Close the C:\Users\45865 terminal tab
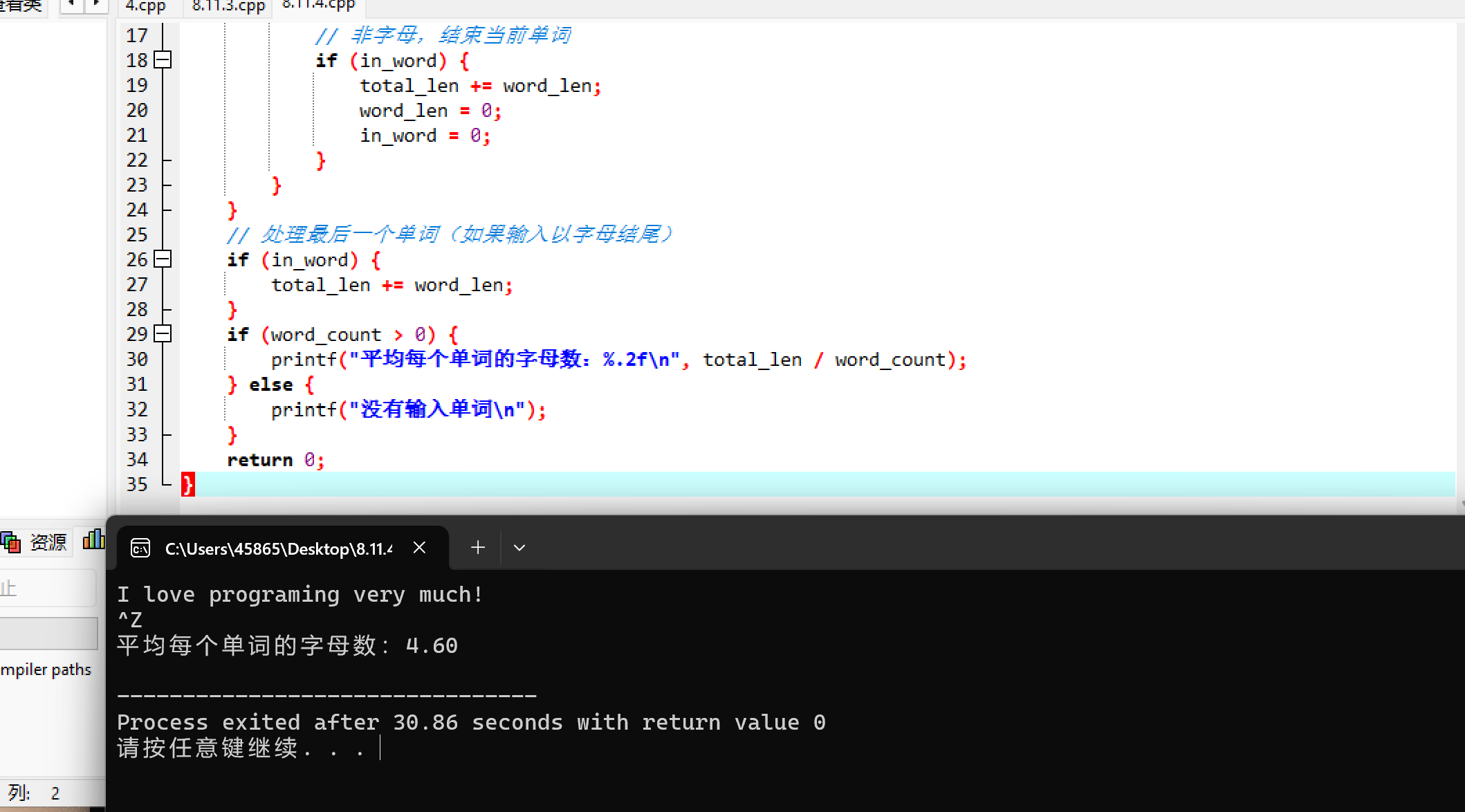This screenshot has height=812, width=1465. tap(419, 548)
